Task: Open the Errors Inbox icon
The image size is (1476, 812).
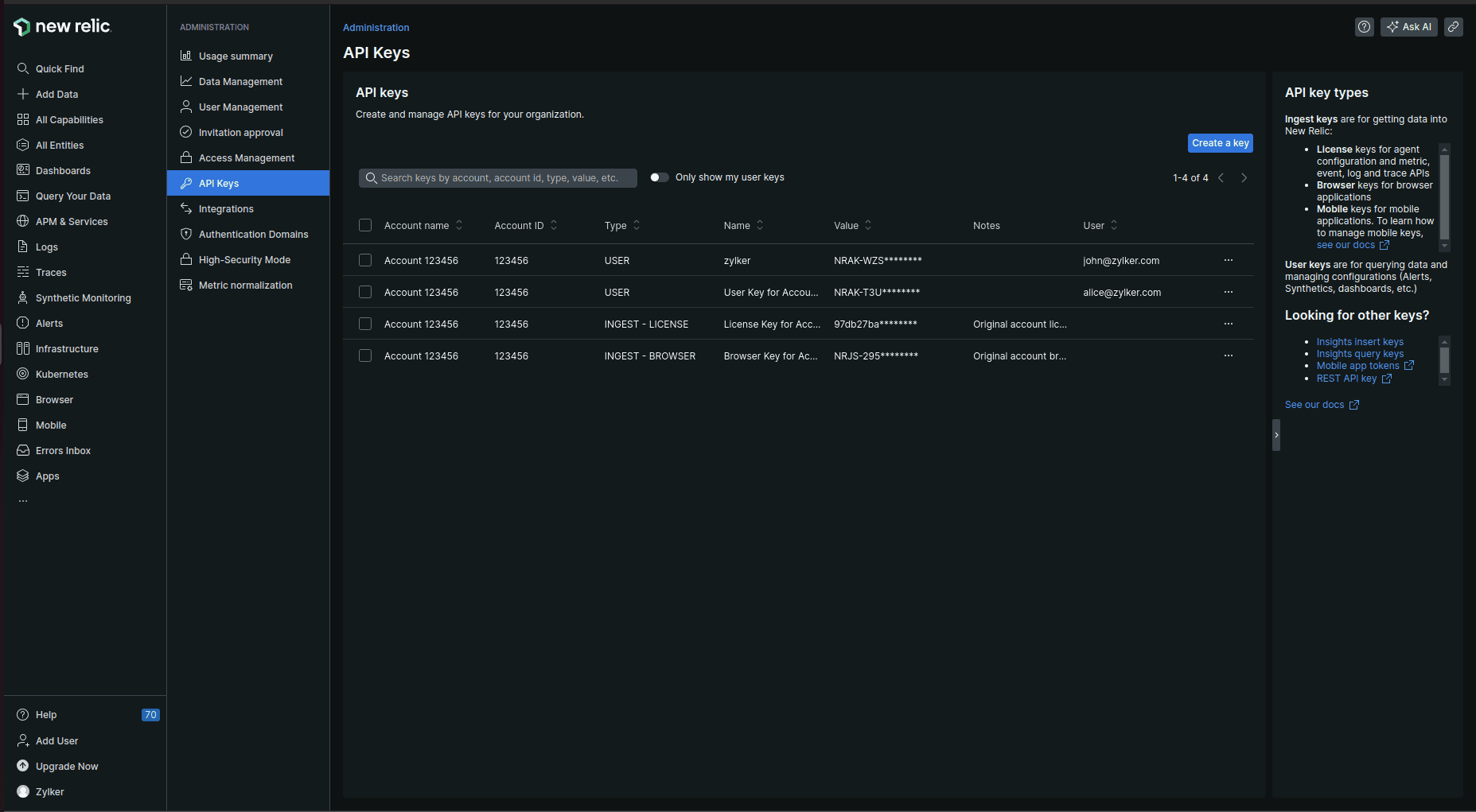Action: (x=23, y=451)
